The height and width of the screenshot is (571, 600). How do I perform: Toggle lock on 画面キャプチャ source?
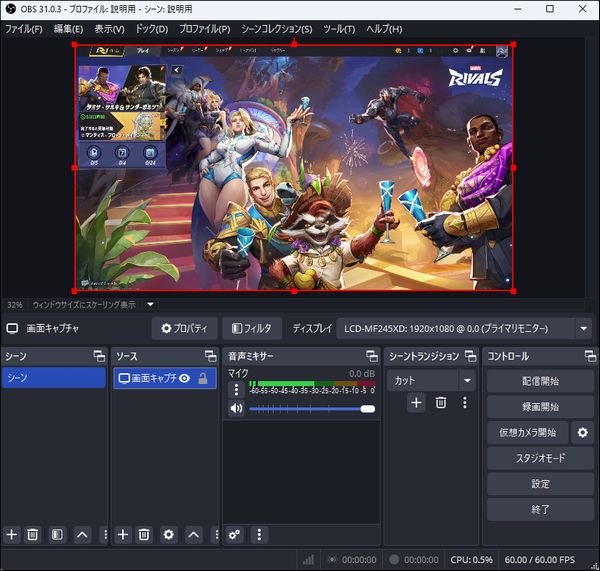pos(203,378)
